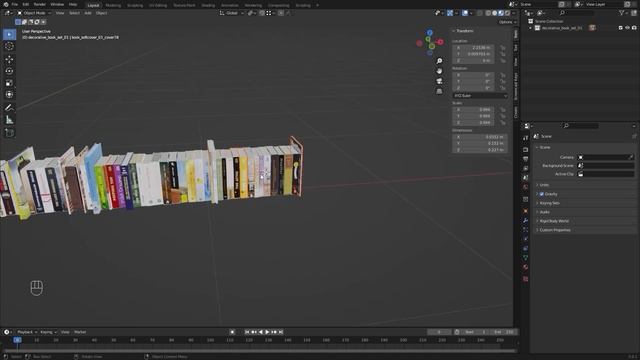Open the File menu
The image size is (640, 360).
(x=14, y=4)
